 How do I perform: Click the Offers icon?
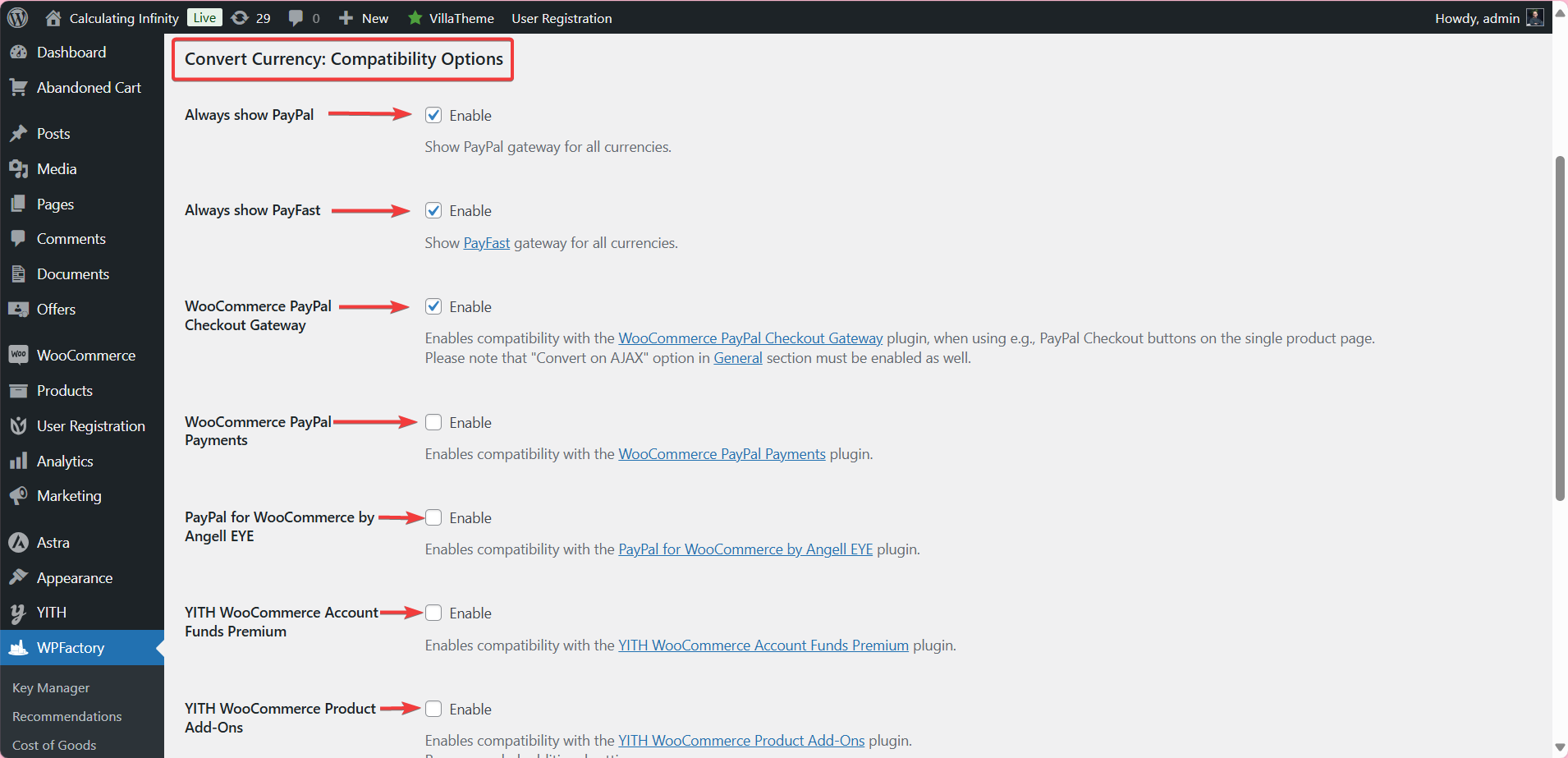[x=18, y=309]
